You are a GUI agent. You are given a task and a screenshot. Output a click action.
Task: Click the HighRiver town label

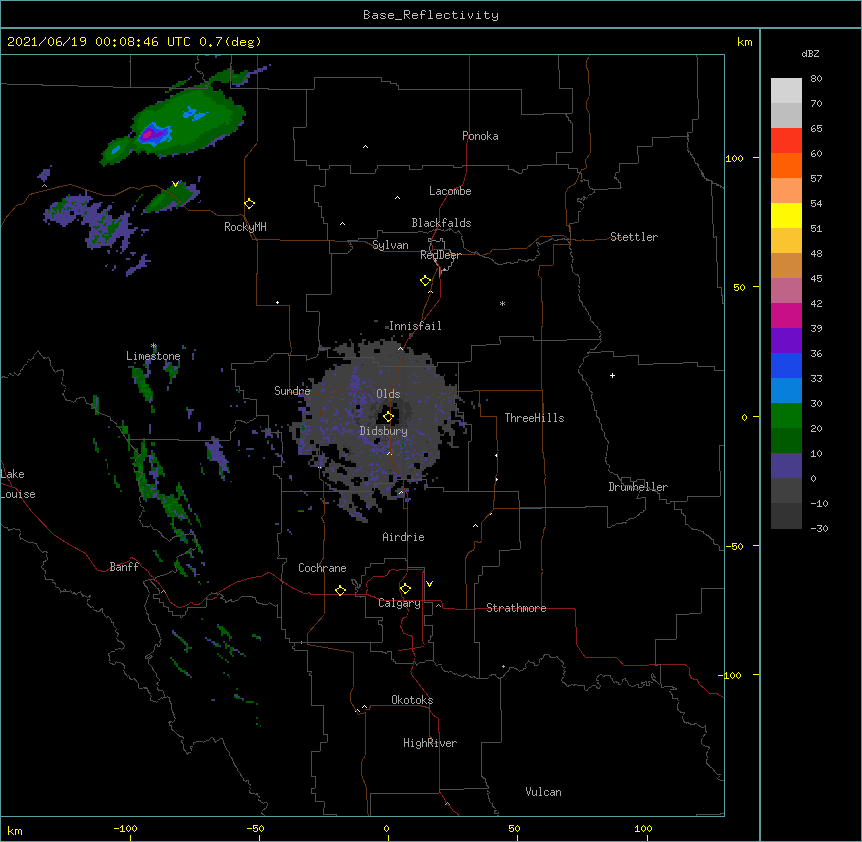click(x=430, y=743)
